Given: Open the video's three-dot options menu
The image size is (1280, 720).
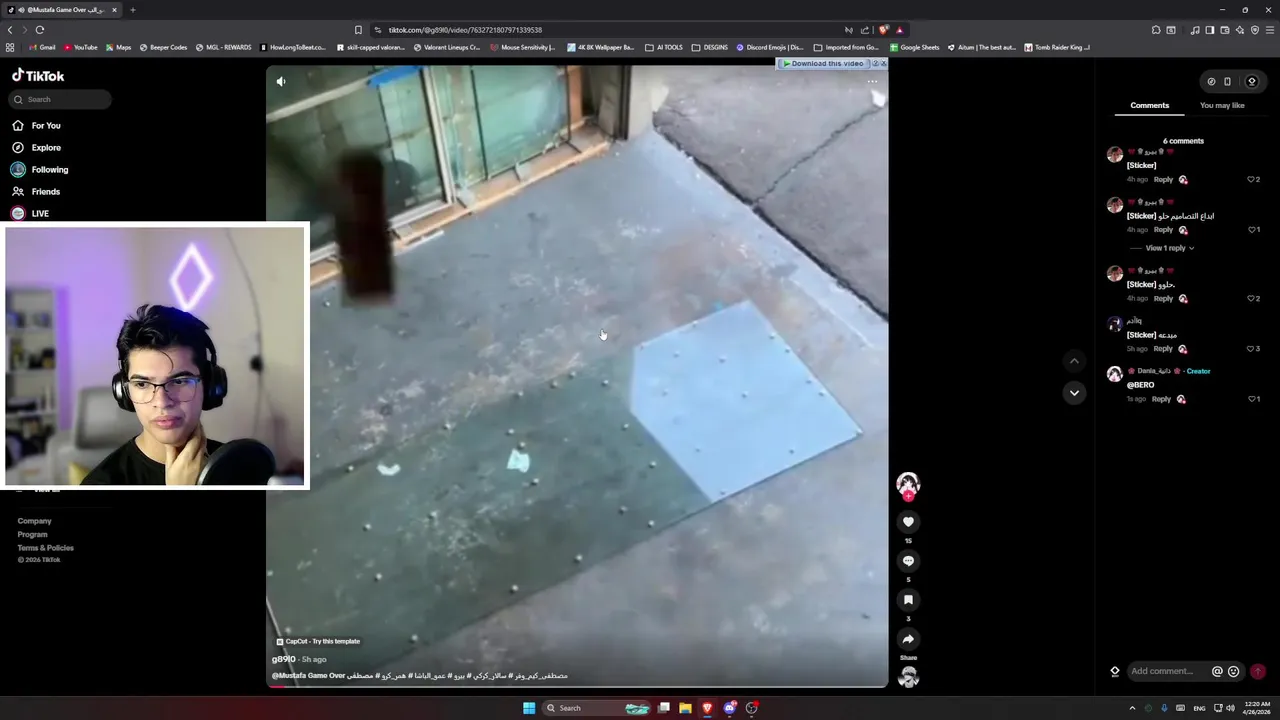Looking at the screenshot, I should pos(872,82).
